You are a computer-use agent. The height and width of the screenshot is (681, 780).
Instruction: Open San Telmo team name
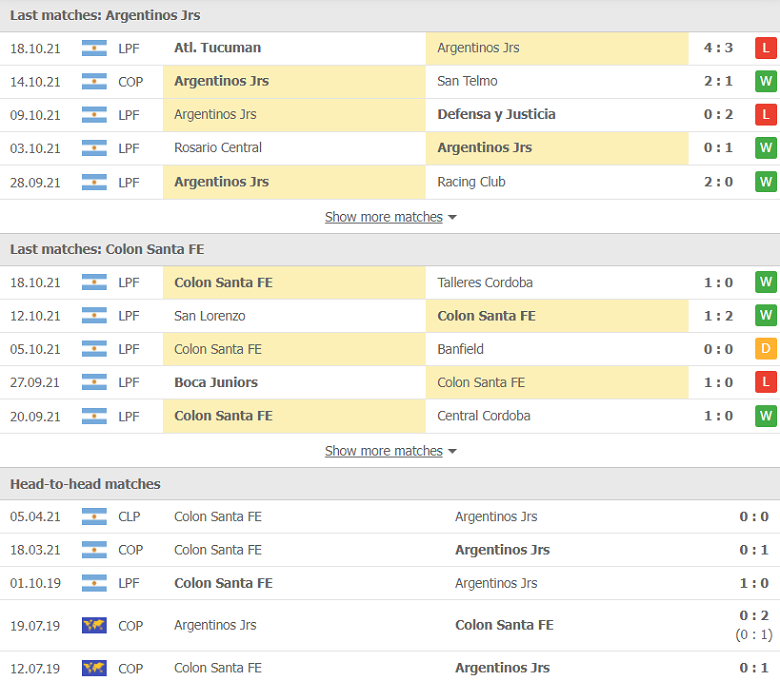pyautogui.click(x=467, y=81)
